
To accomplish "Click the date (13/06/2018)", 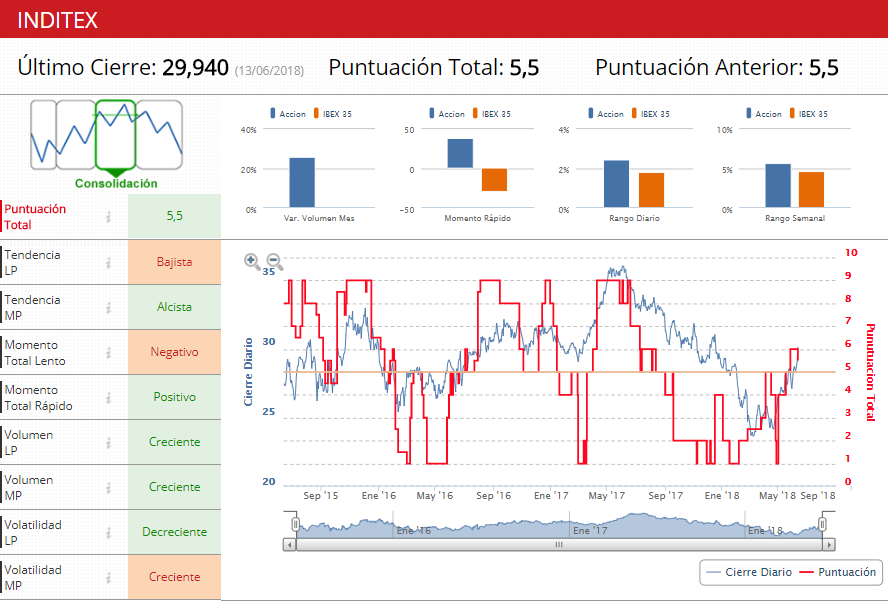I will point(269,71).
